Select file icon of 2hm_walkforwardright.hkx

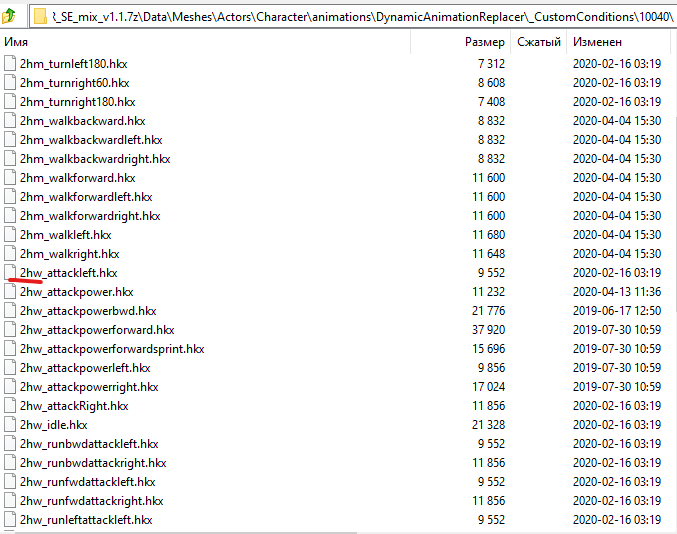(x=10, y=215)
